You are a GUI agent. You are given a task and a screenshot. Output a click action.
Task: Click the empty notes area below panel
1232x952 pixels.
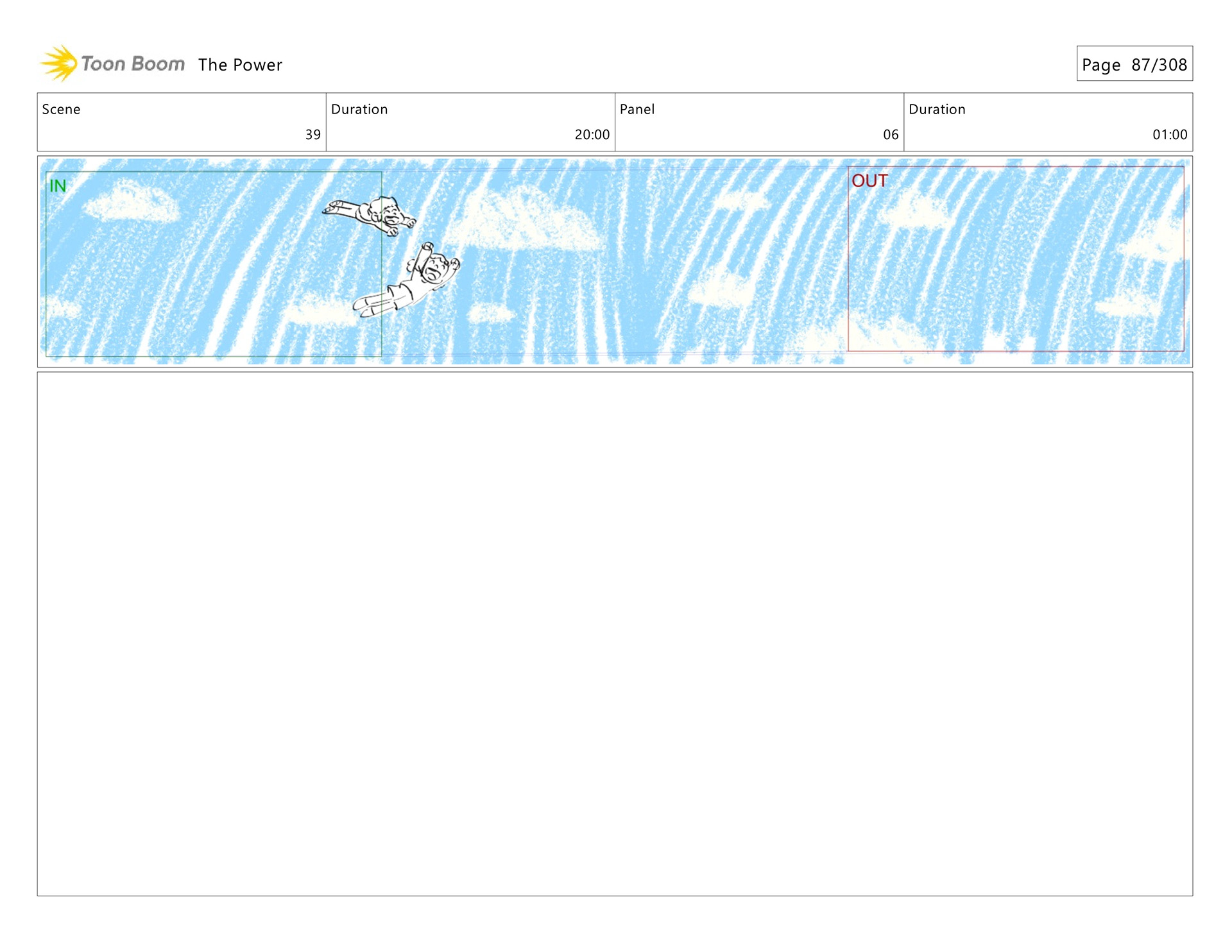click(615, 634)
